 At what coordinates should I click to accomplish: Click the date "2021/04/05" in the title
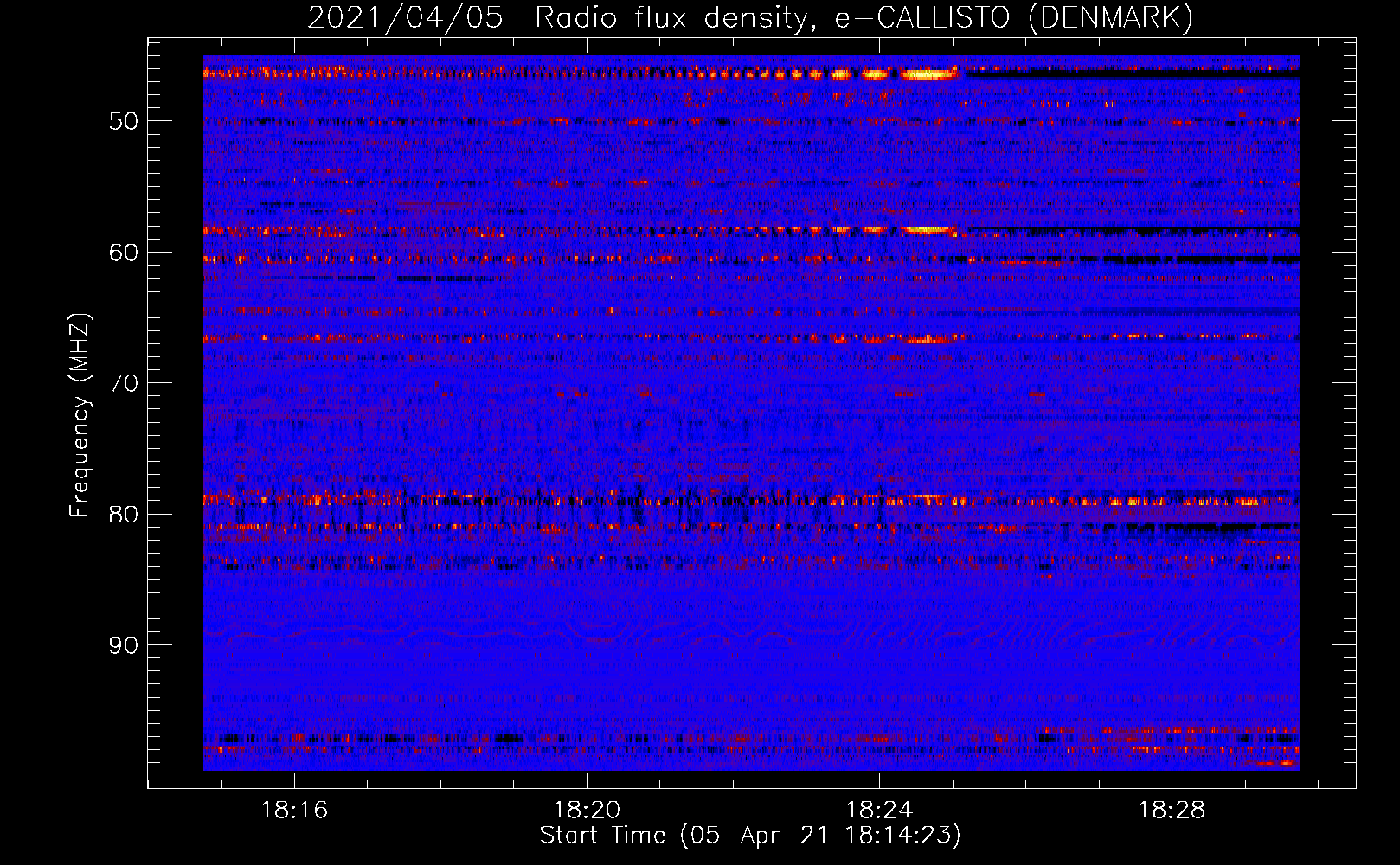point(405,18)
